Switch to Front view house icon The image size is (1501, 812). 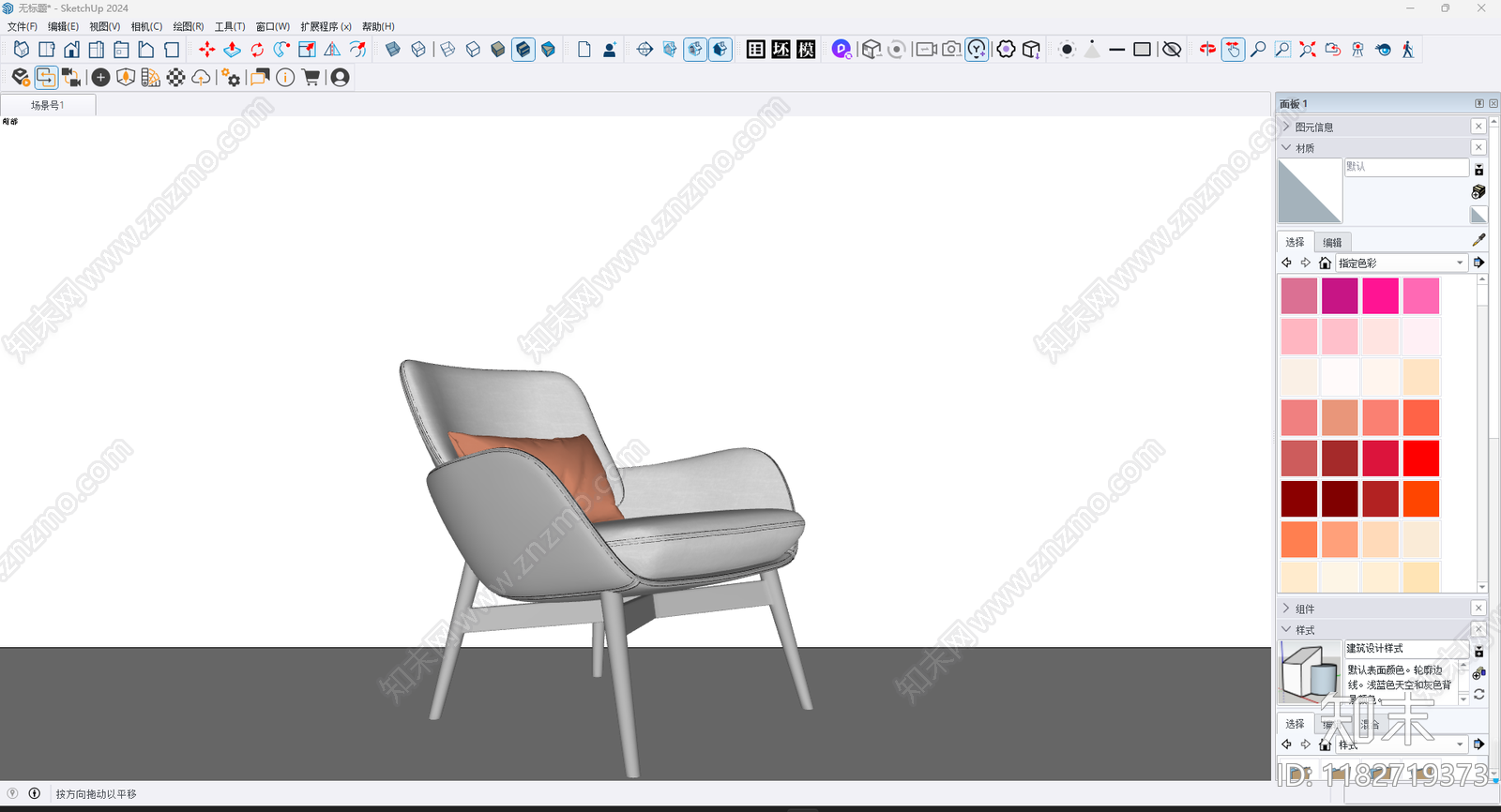pyautogui.click(x=71, y=49)
